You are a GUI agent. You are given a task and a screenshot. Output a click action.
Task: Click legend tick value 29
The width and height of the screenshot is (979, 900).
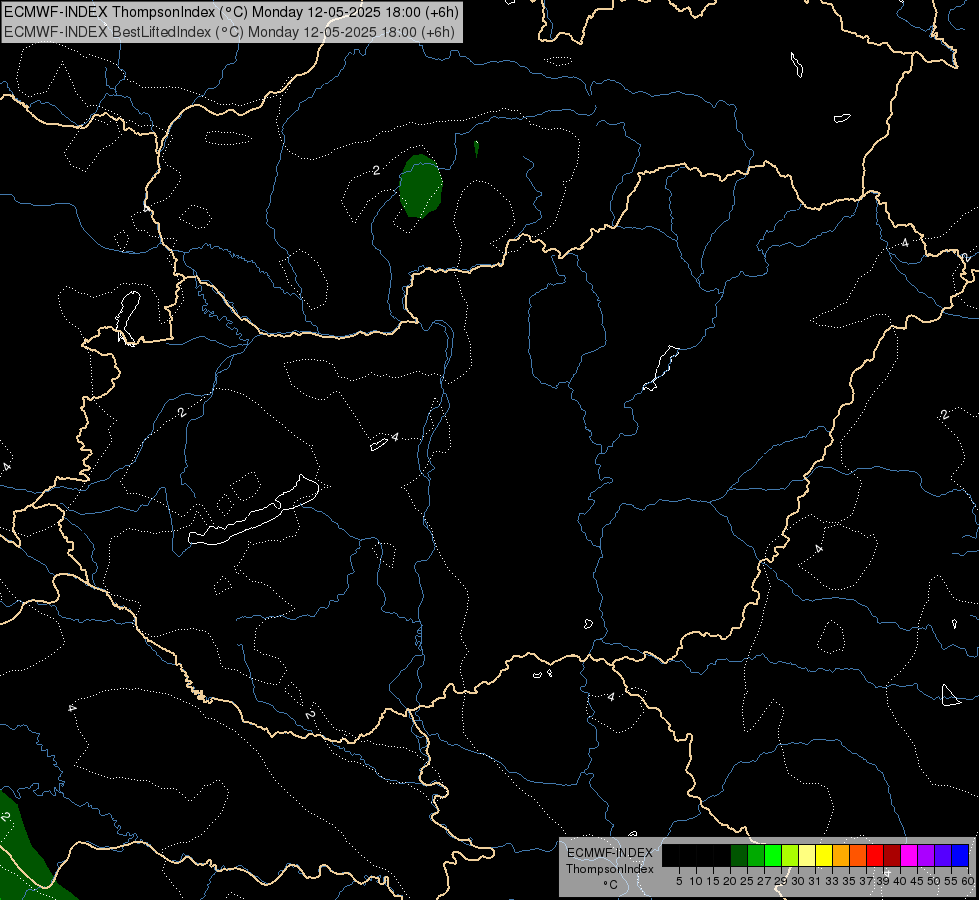pos(781,881)
